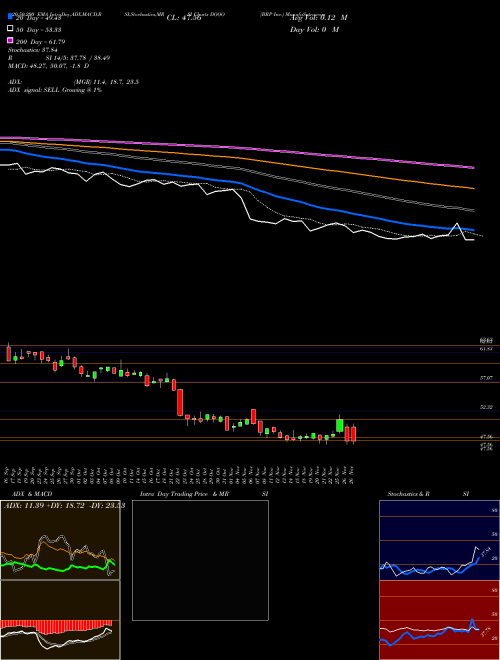Select the '20 Day = 49.43' legend text
Viewport: 500px width, 660px height.
pyautogui.click(x=39, y=18)
